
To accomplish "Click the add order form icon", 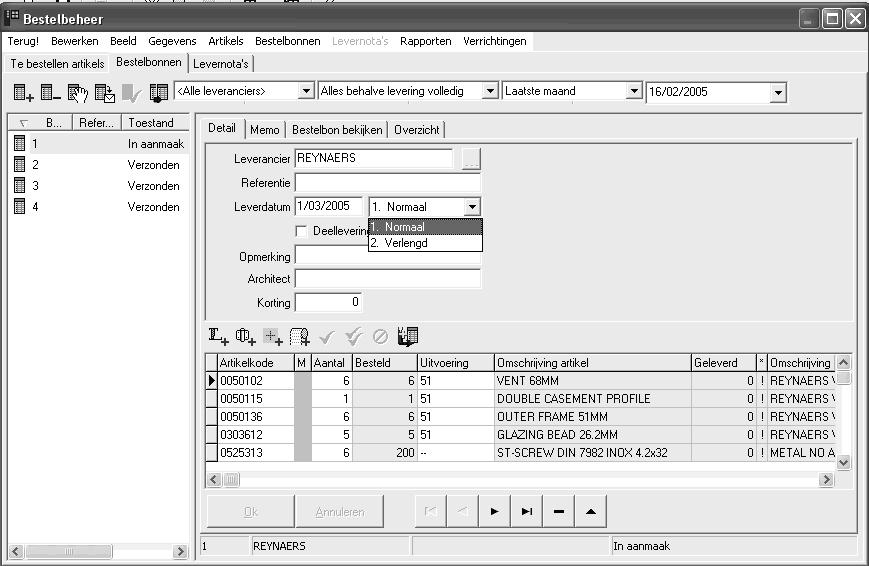I will (x=23, y=93).
